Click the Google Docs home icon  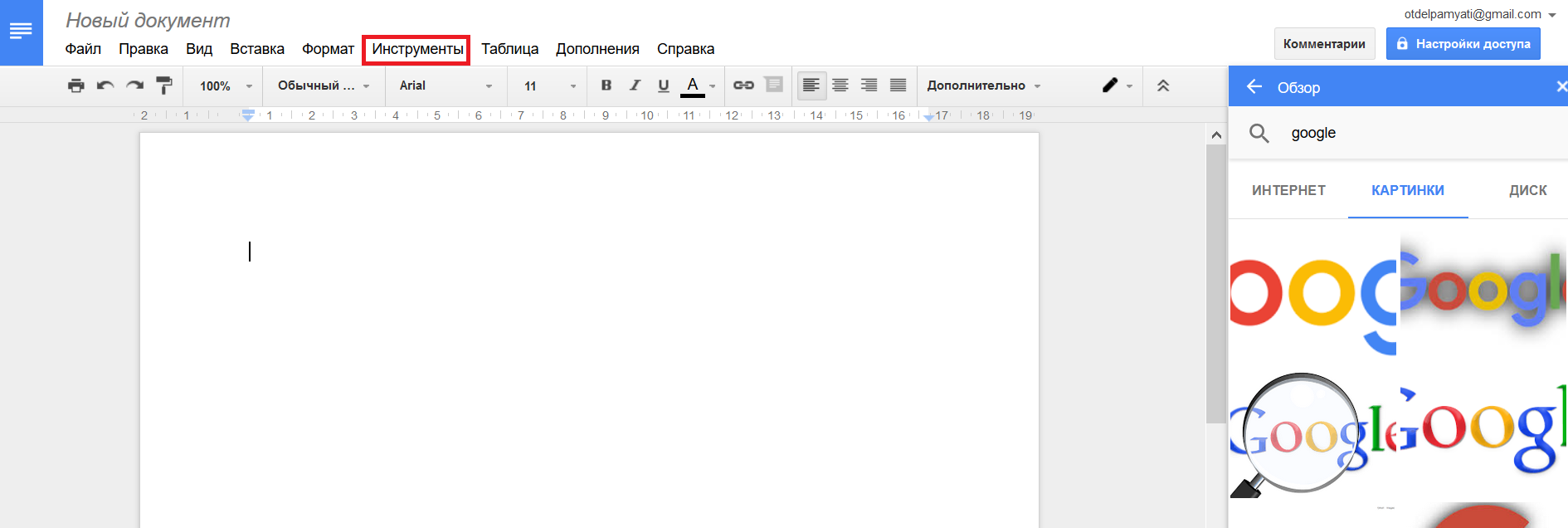click(21, 32)
